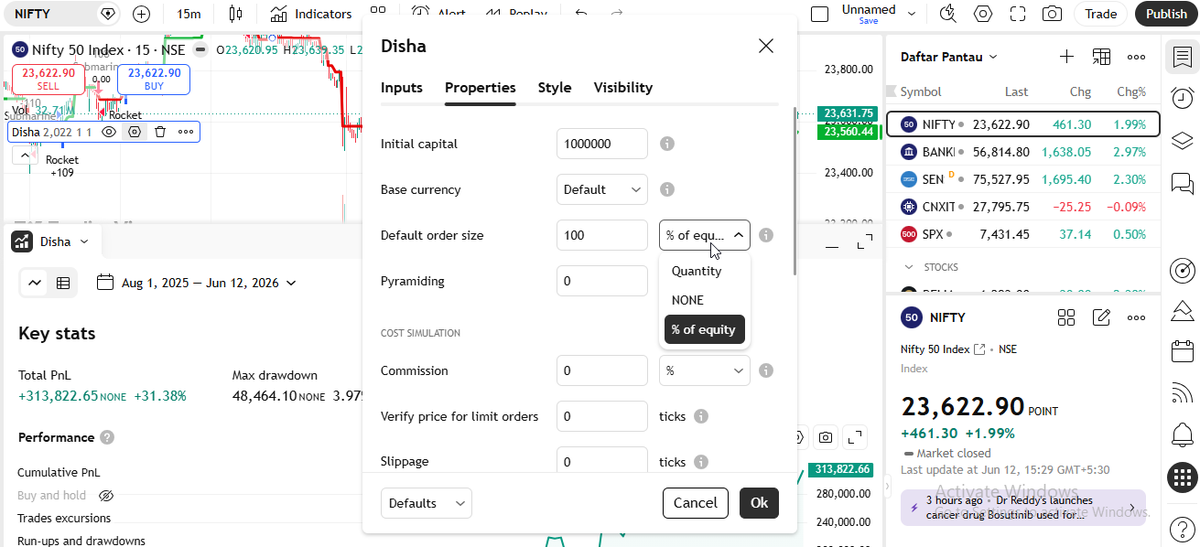Click the Publish button

pyautogui.click(x=1166, y=14)
